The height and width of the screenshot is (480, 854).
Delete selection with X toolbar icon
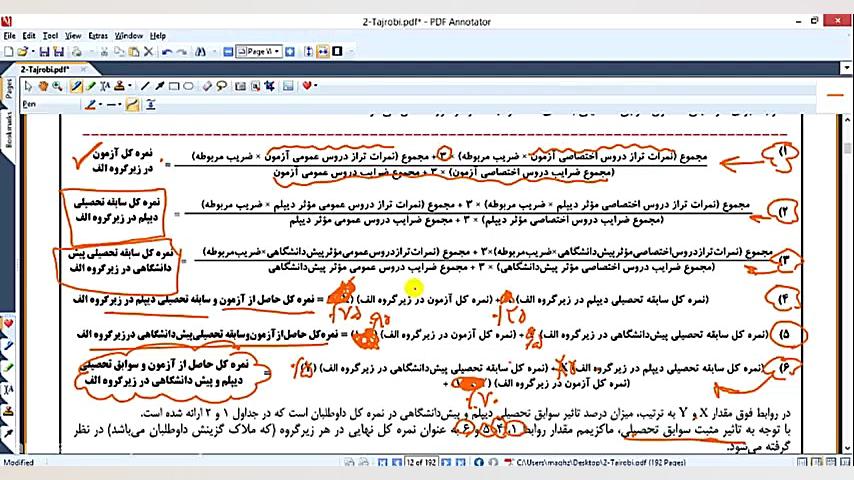[148, 52]
